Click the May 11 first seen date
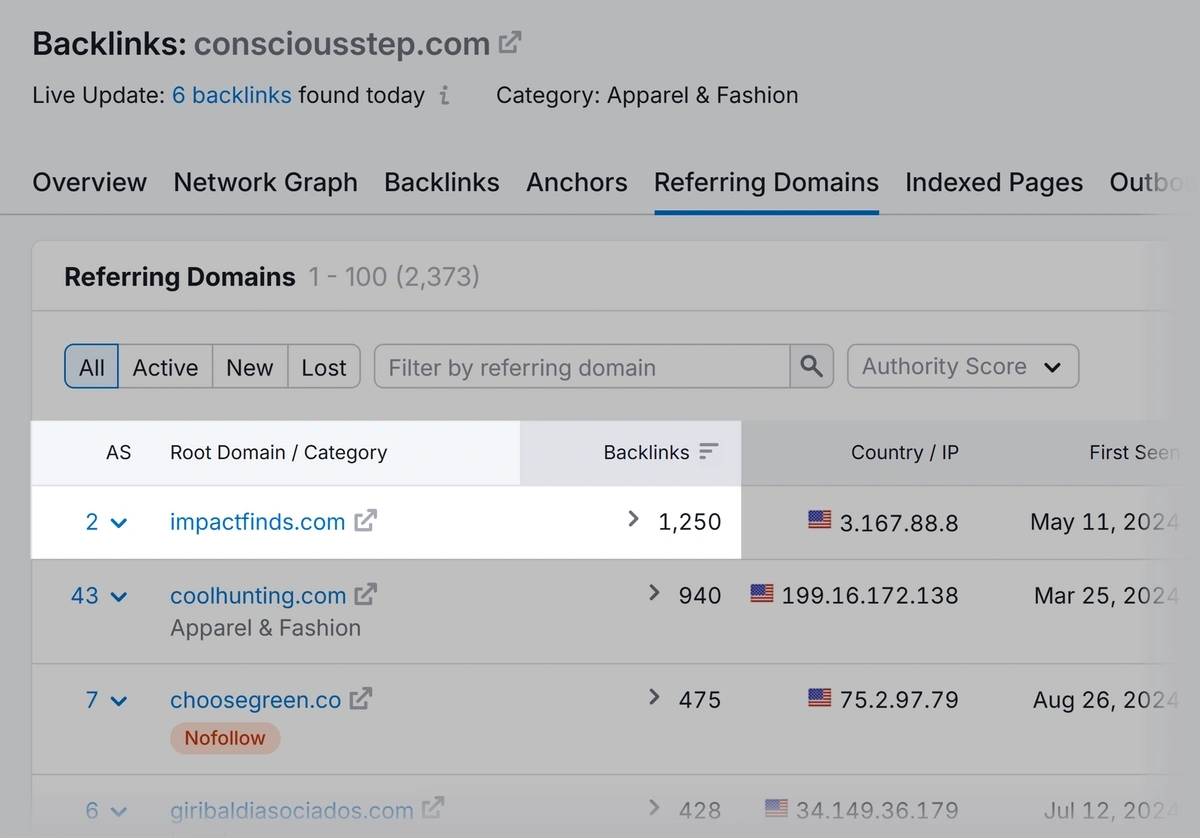Screen dimensions: 1200x838 tap(1105, 522)
